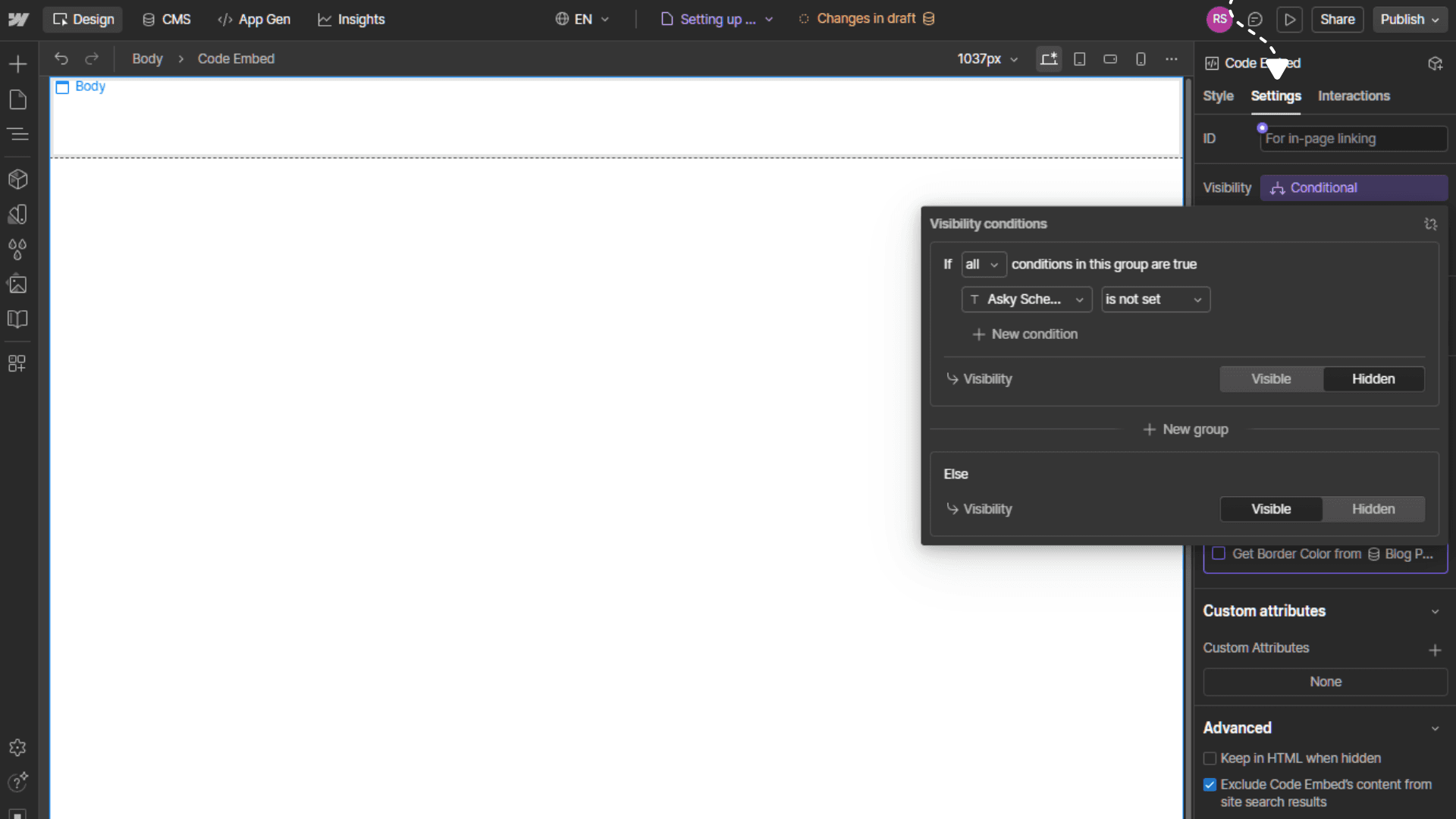The height and width of the screenshot is (819, 1456).
Task: Open the is not set operator dropdown
Action: pos(1155,300)
